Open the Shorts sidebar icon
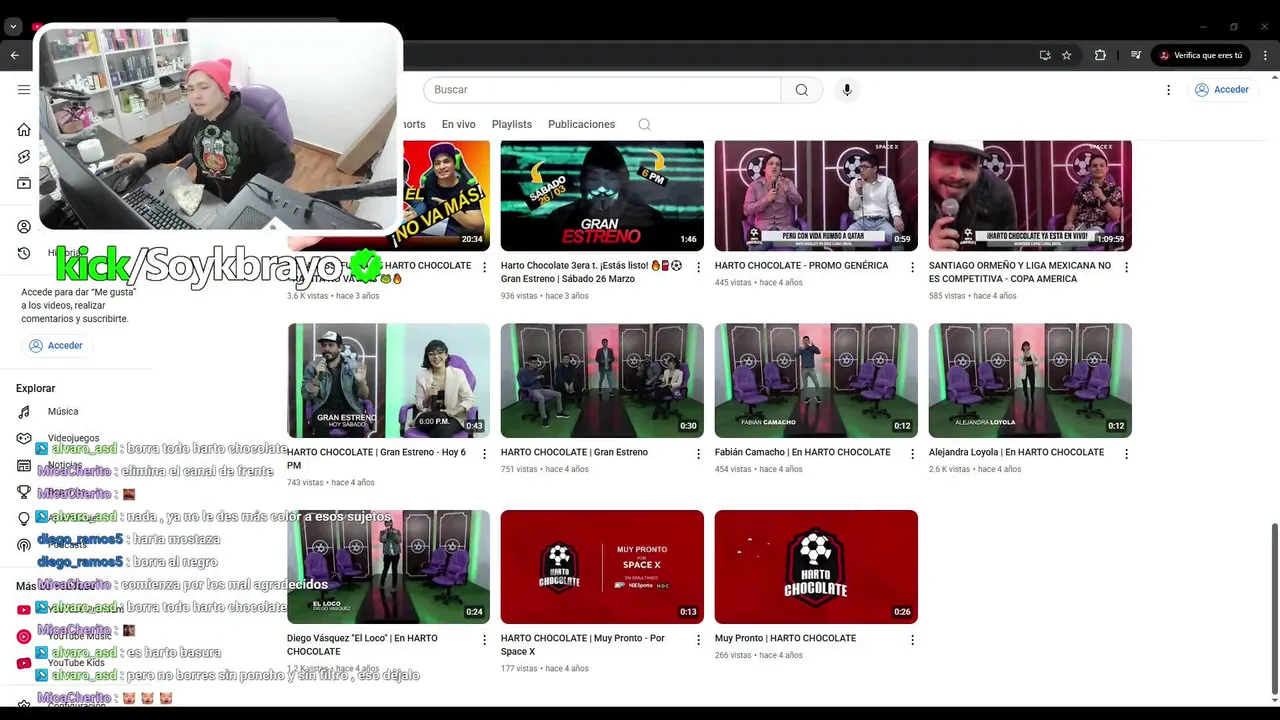 pyautogui.click(x=24, y=157)
